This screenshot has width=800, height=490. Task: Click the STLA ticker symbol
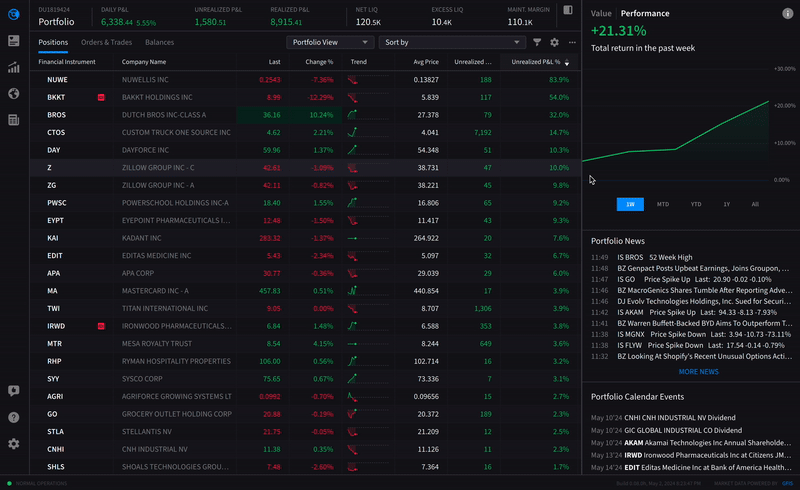tap(55, 432)
